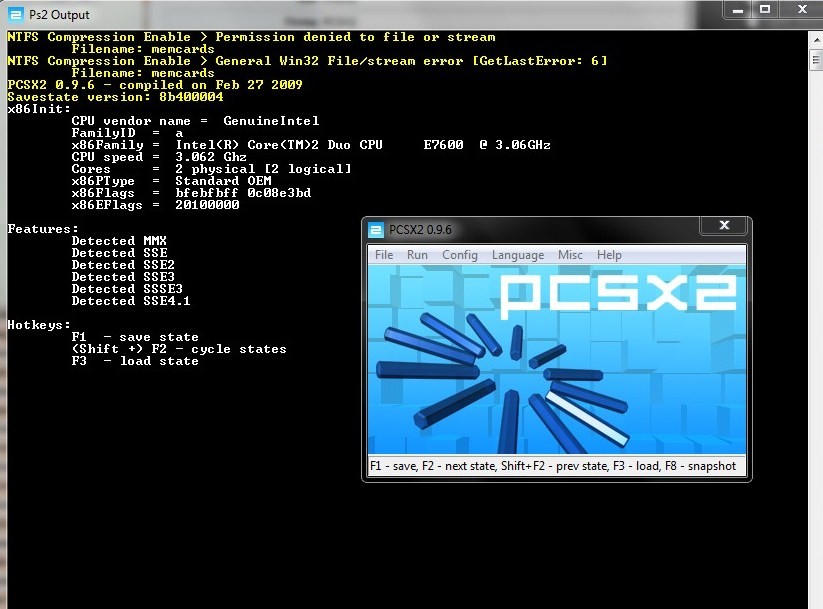
Task: Open the Language menu in PCSX2
Action: pos(518,255)
